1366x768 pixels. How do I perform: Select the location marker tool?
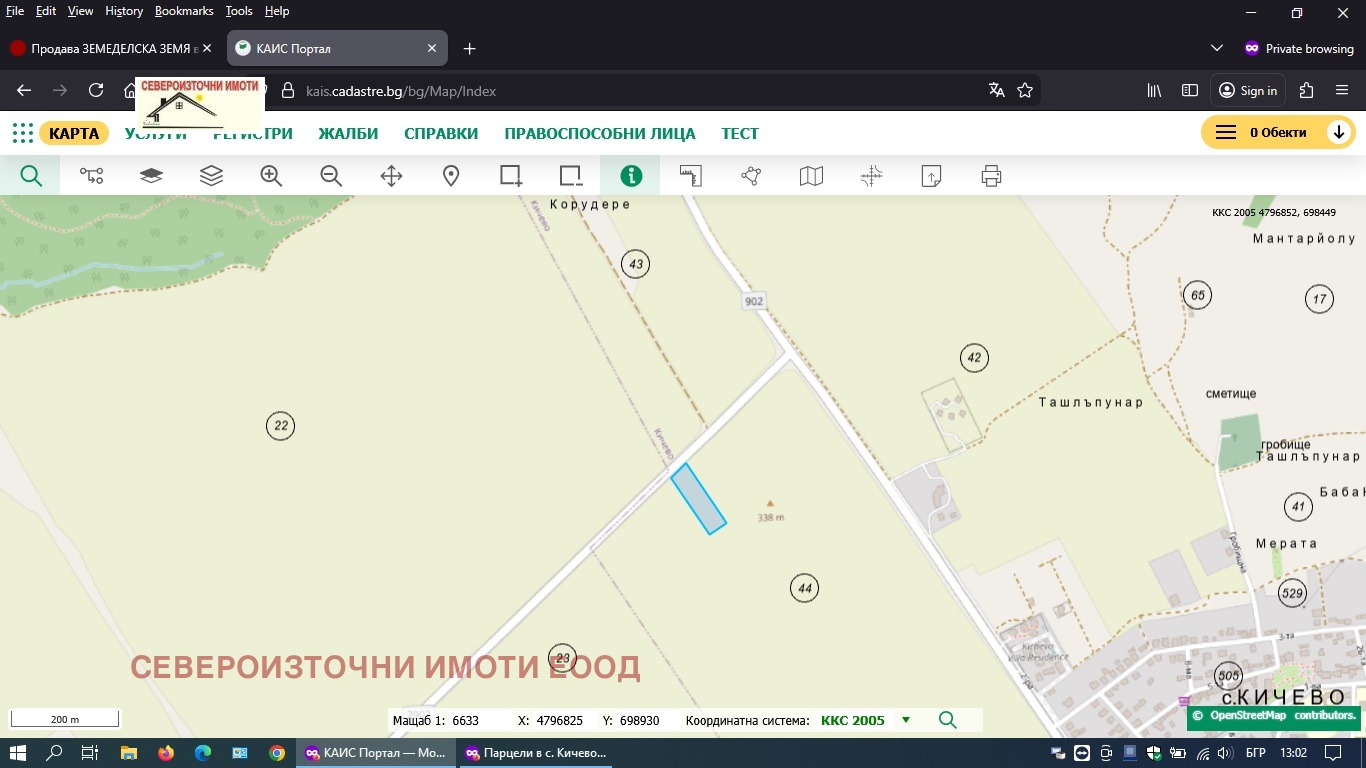pos(451,175)
